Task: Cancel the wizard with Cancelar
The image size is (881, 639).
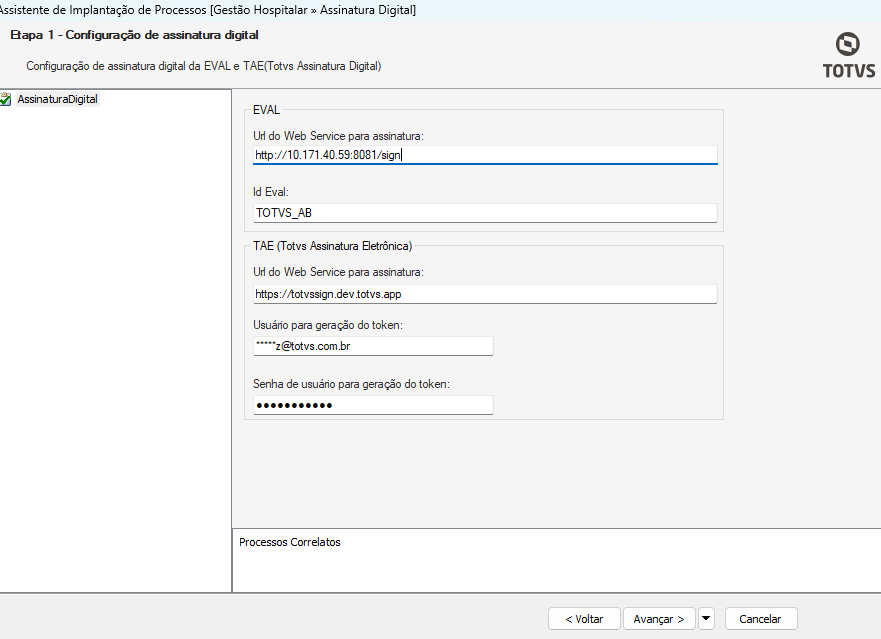Action: pos(760,619)
